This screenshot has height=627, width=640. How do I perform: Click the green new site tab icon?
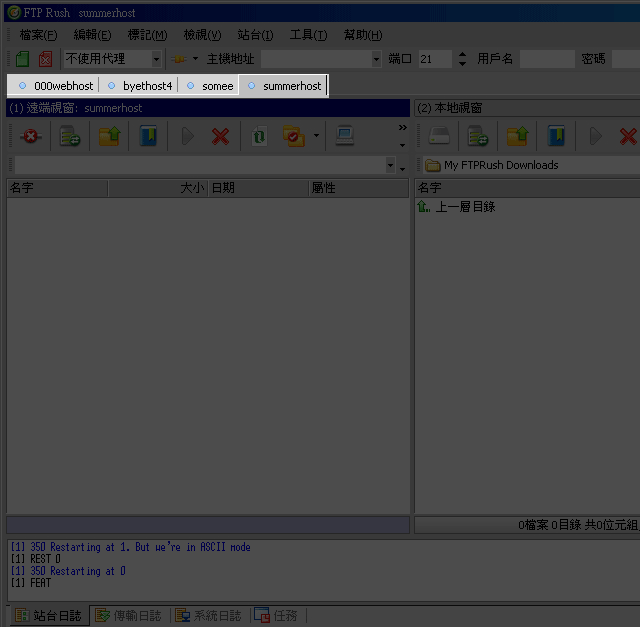click(22, 59)
